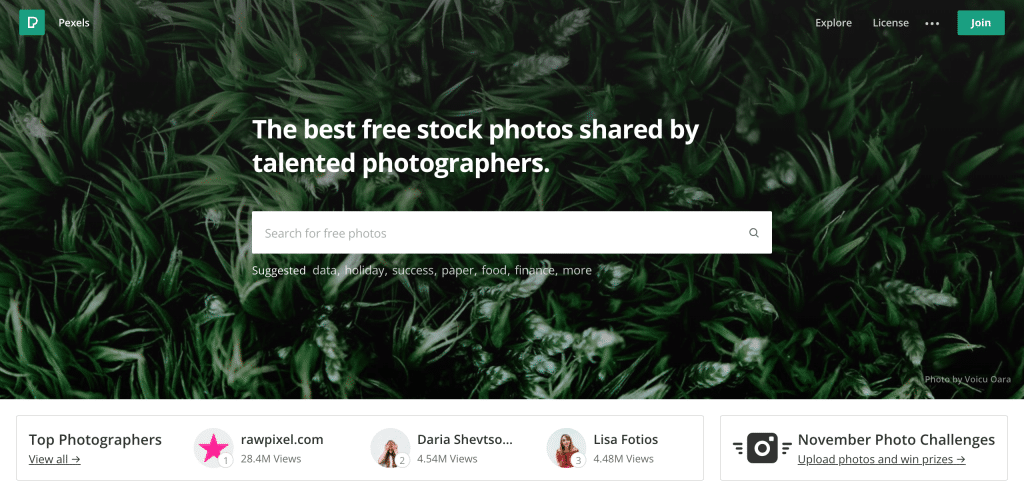Click the green Join button

[981, 23]
